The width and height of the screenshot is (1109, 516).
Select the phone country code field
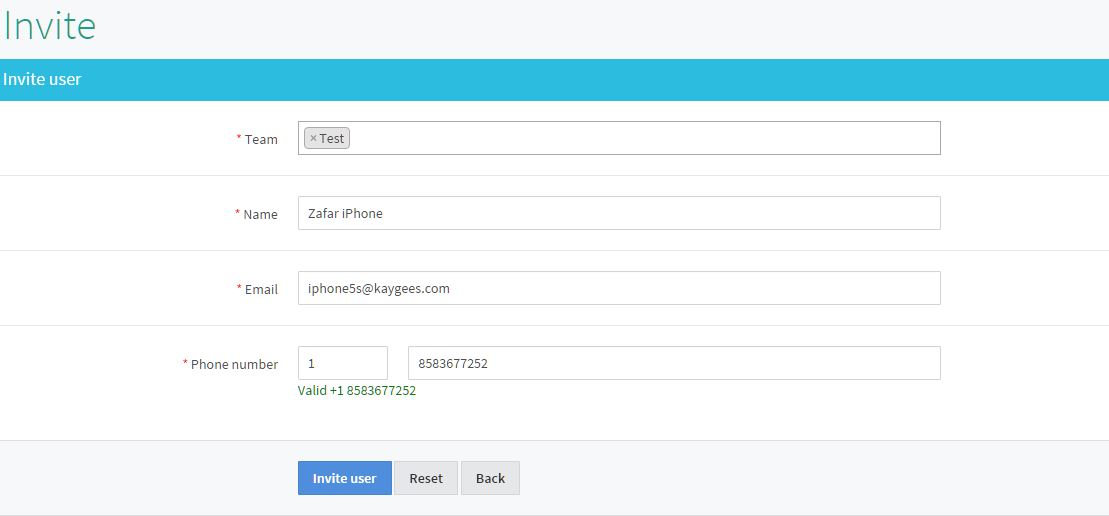click(342, 363)
